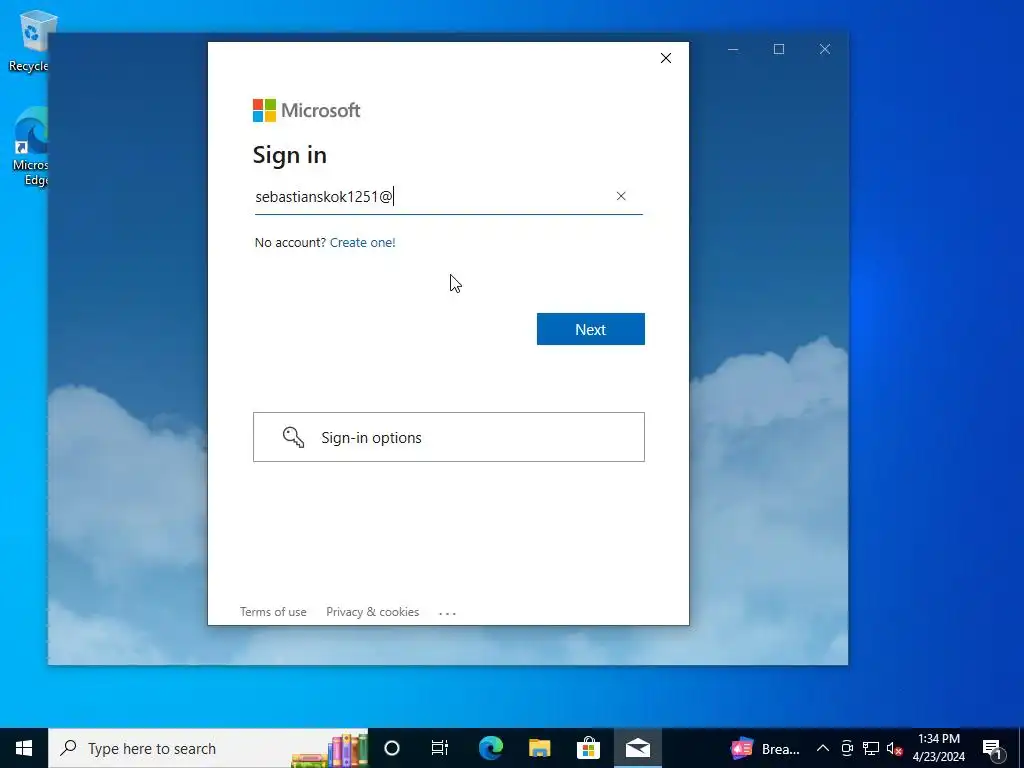Click the muted volume tray icon
Screen dimensions: 1024x768
click(895, 748)
